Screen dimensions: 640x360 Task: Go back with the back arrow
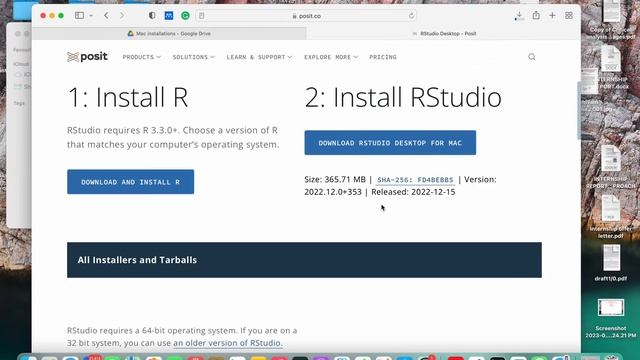tap(106, 16)
